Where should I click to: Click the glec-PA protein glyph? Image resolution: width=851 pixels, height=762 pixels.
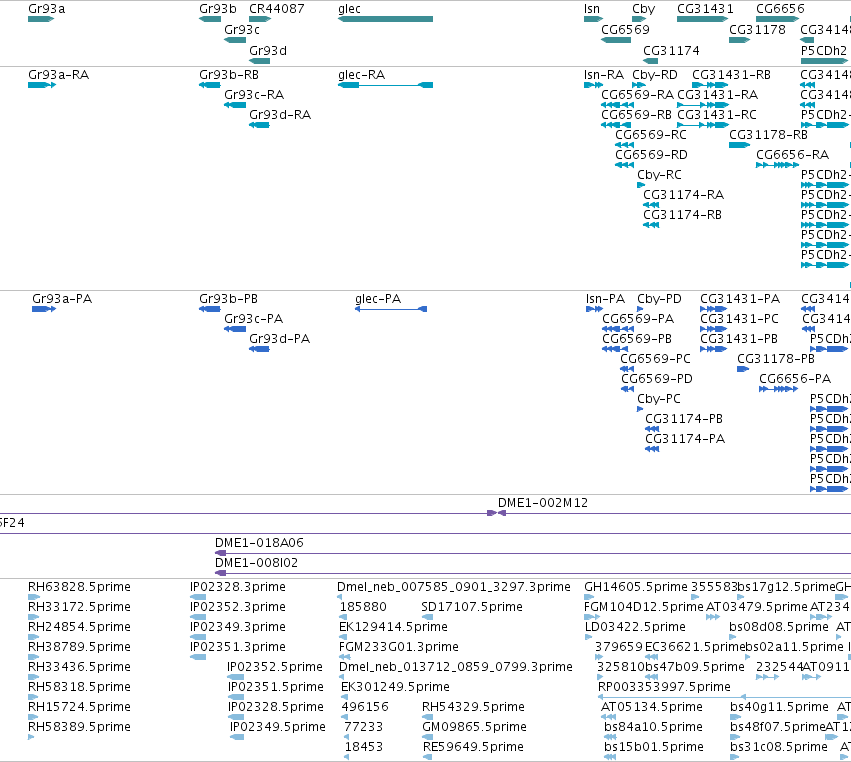coord(391,309)
